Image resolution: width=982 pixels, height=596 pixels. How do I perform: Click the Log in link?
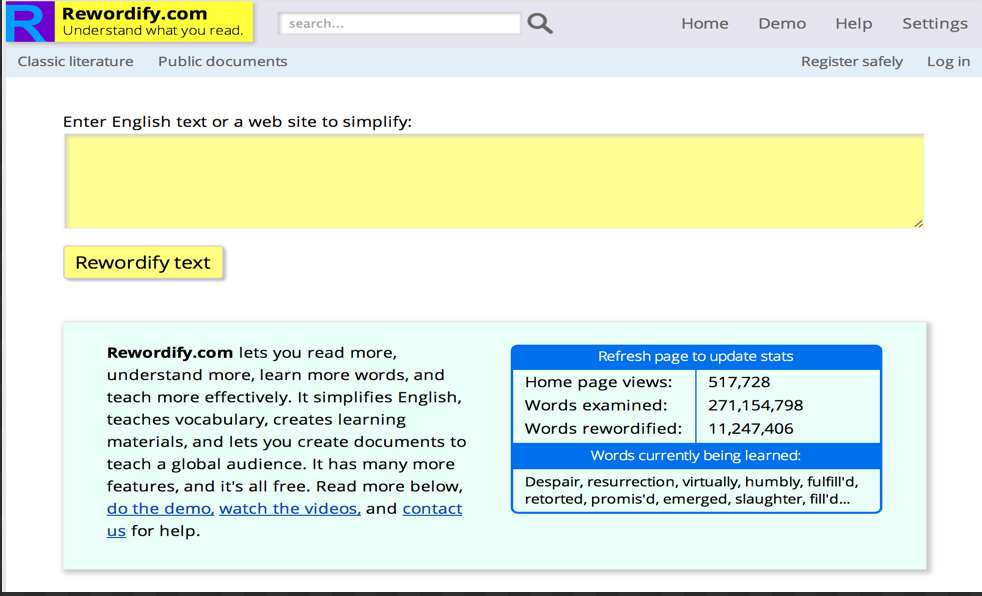tap(948, 61)
